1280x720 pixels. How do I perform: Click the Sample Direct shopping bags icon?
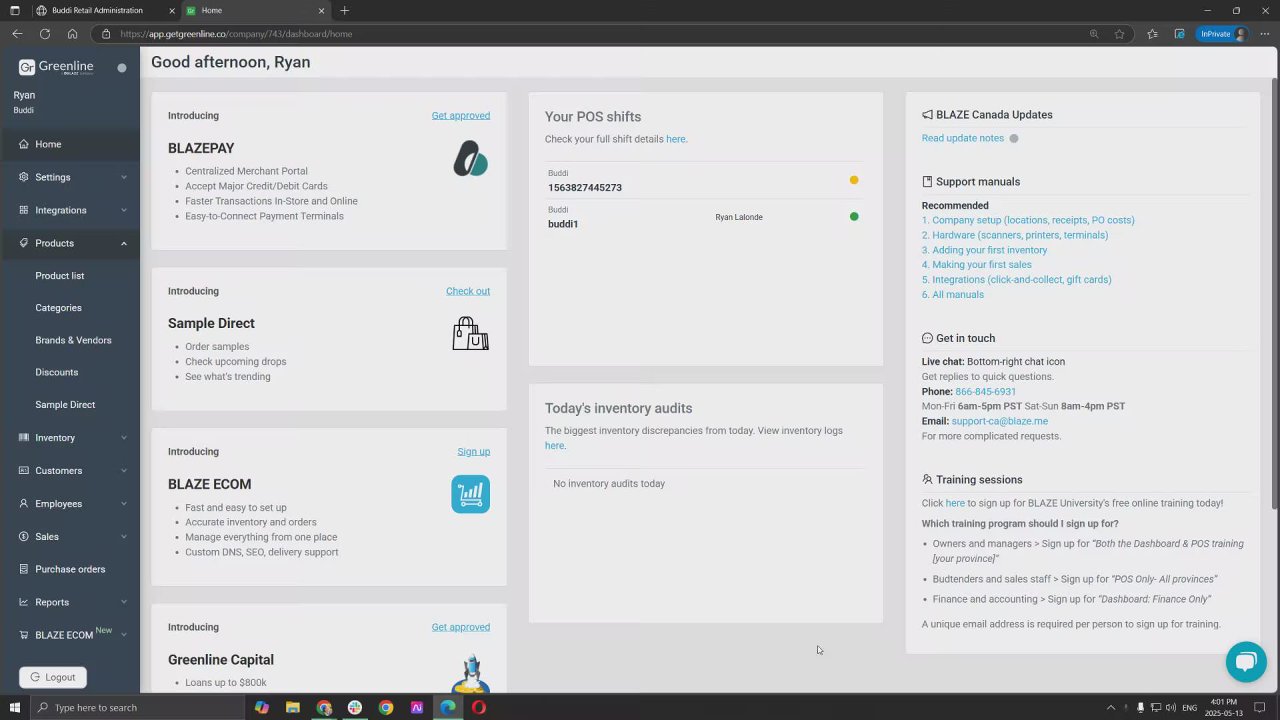[x=470, y=334]
